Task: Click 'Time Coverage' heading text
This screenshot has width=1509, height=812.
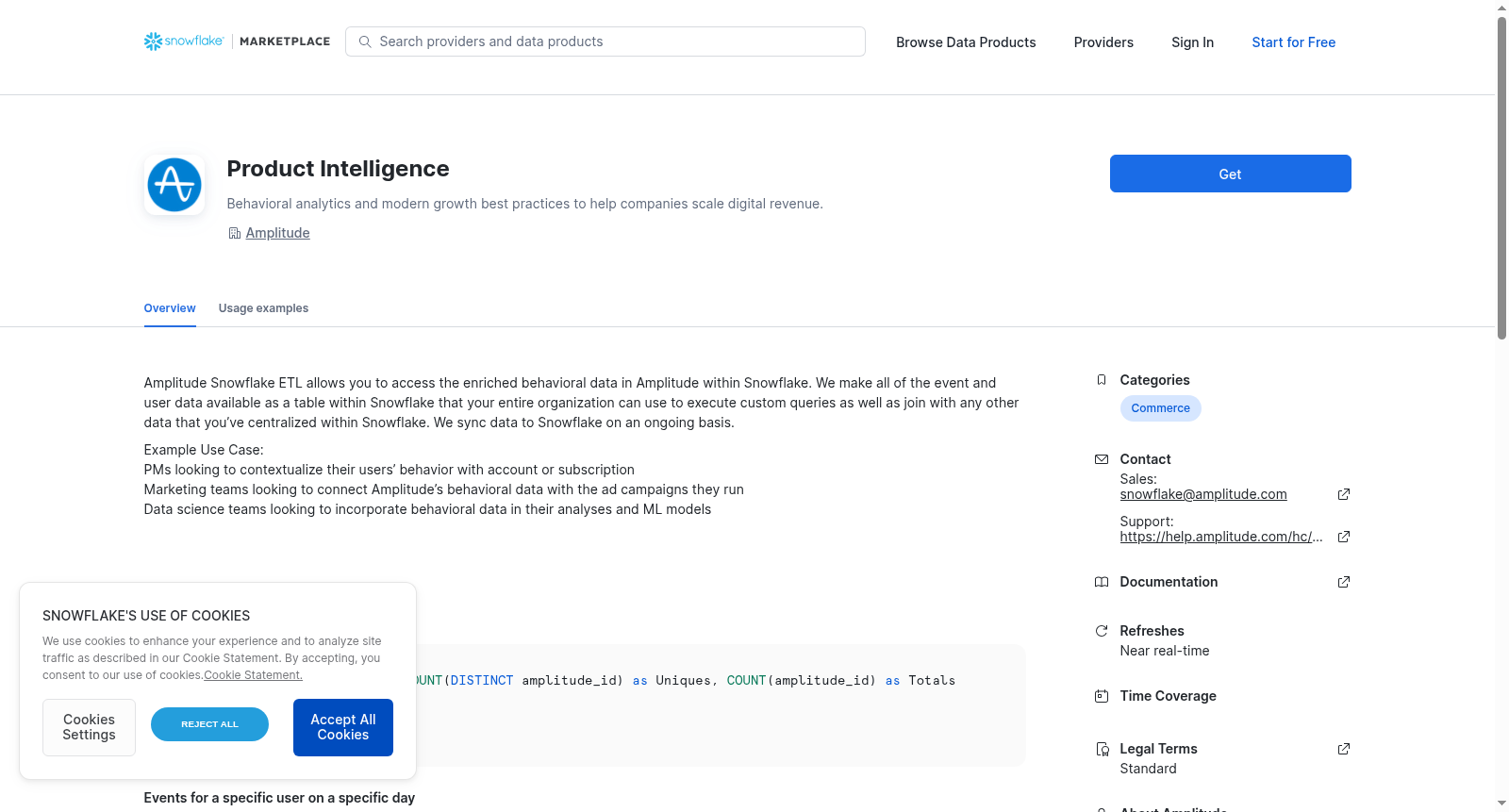Action: tap(1168, 696)
